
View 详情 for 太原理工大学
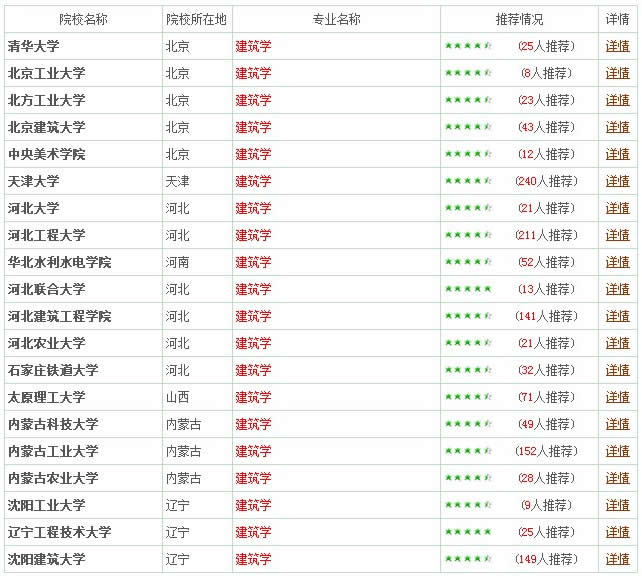pyautogui.click(x=617, y=397)
